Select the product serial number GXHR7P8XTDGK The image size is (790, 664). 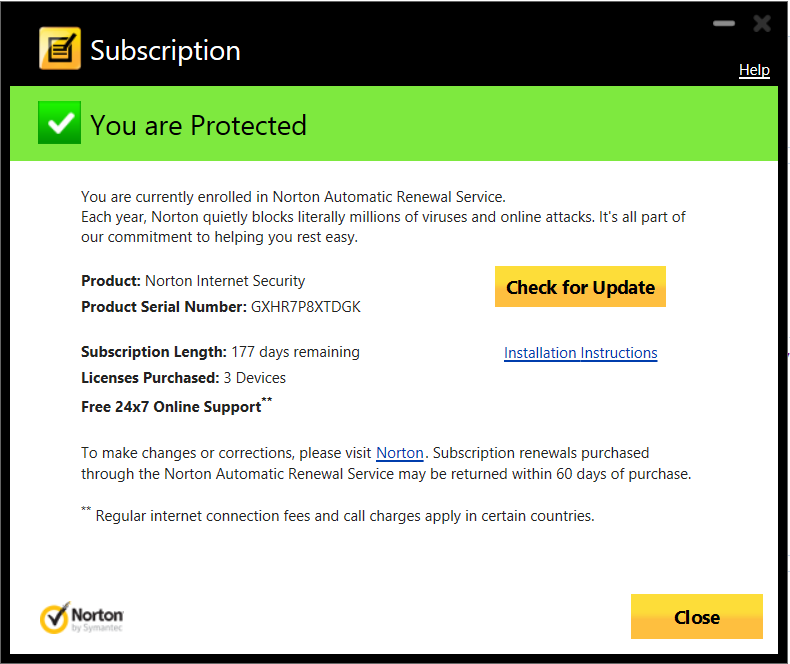coord(305,307)
